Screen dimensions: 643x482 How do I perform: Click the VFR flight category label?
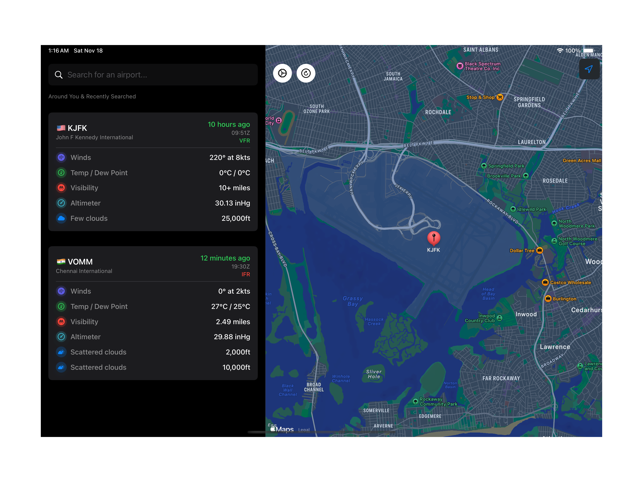(x=245, y=141)
